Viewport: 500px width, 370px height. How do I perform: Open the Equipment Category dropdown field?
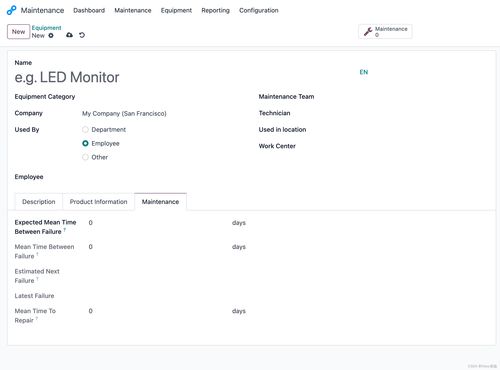click(x=163, y=97)
